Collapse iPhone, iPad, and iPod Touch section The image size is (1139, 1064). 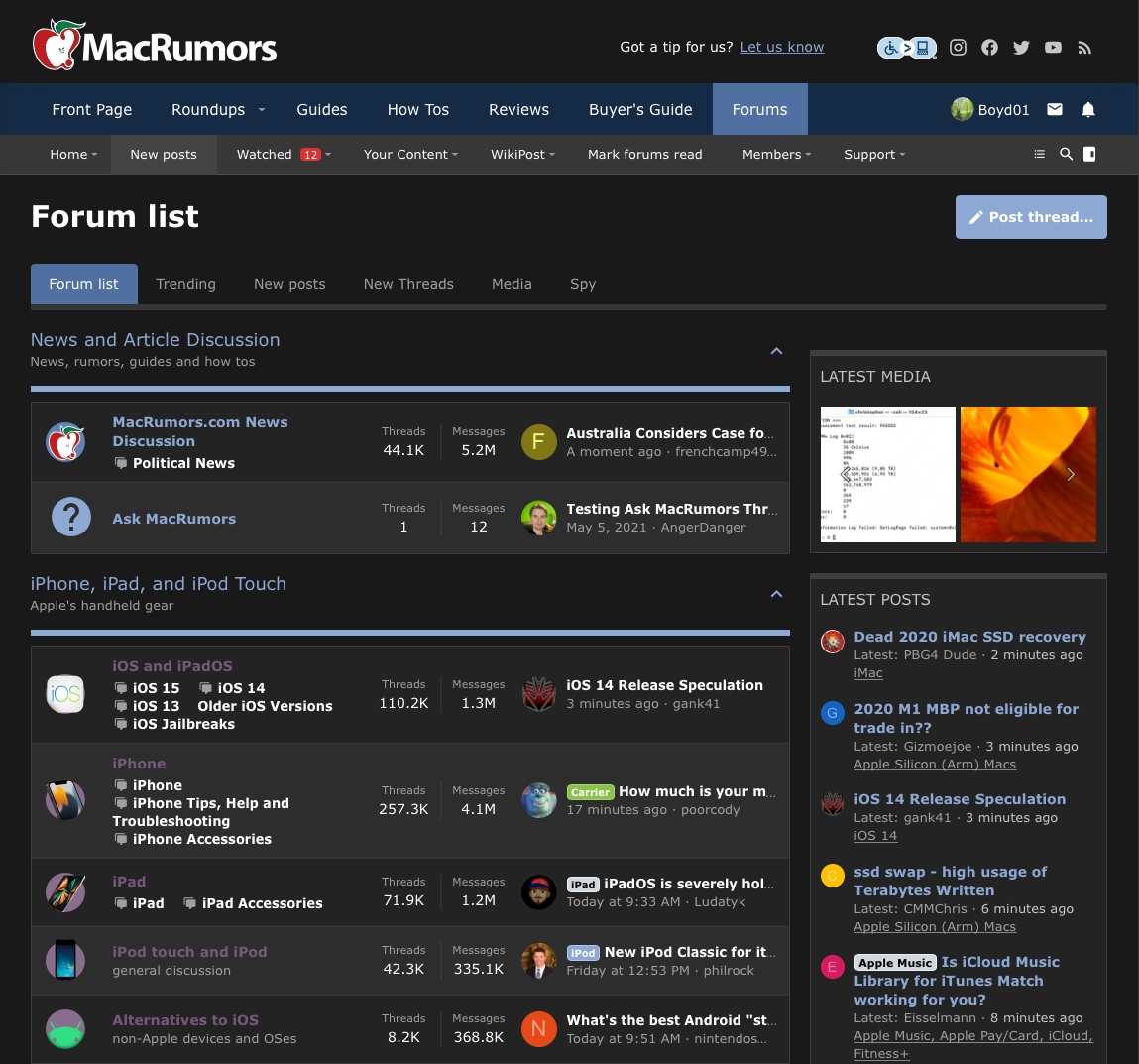(x=776, y=594)
